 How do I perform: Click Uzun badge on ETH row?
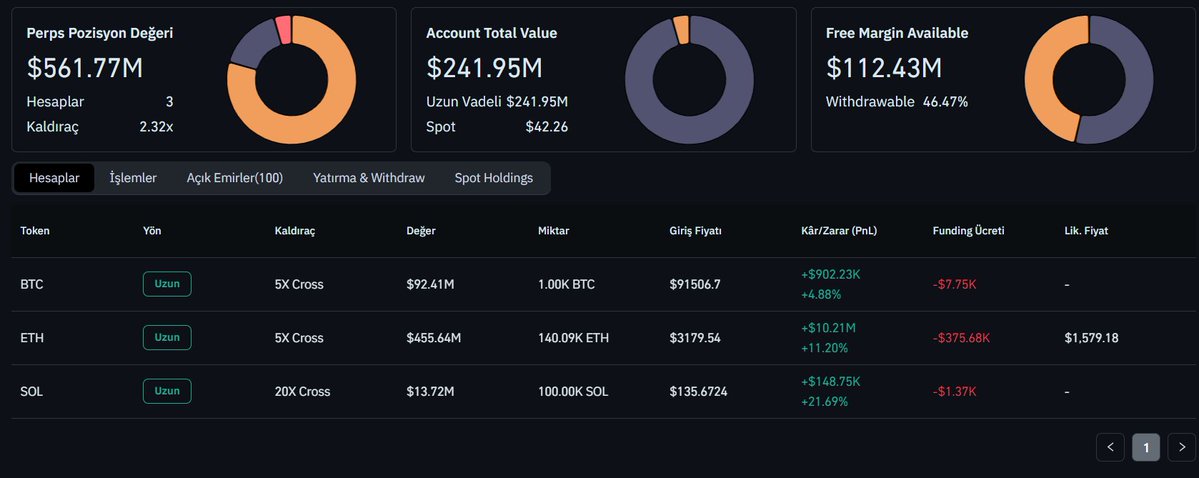[167, 338]
